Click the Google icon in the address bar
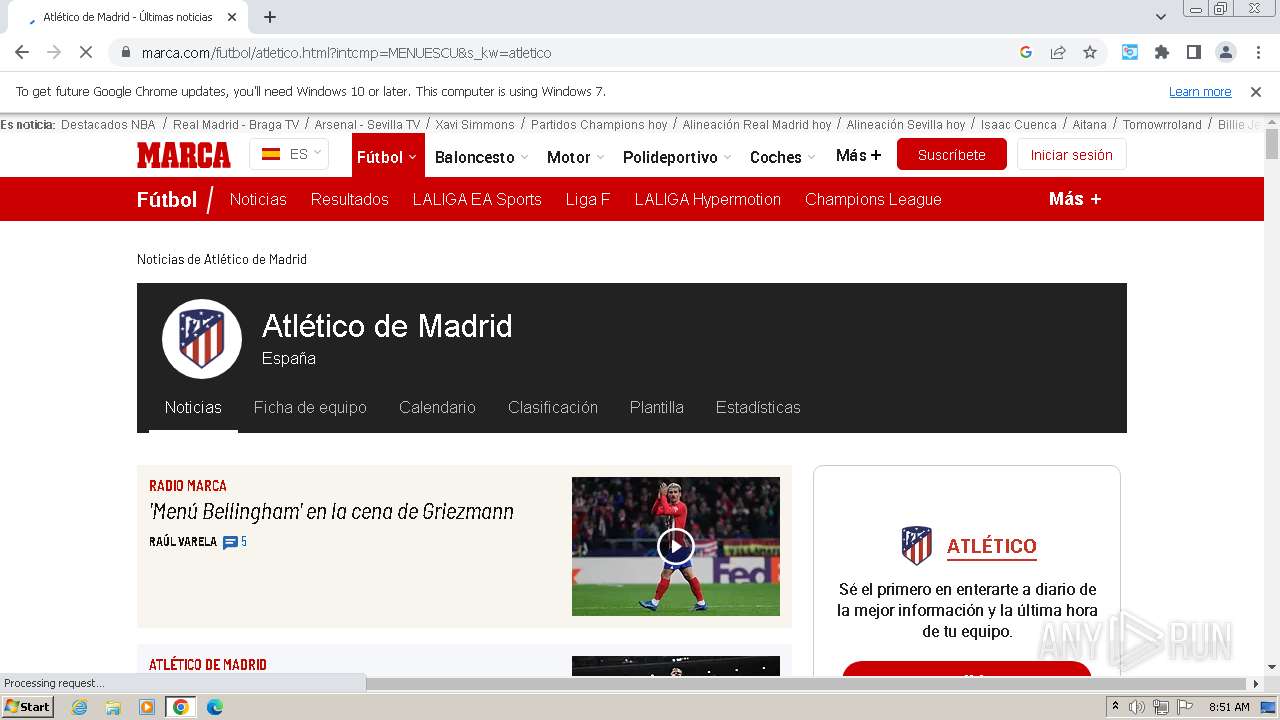Image resolution: width=1280 pixels, height=720 pixels. 1026,52
